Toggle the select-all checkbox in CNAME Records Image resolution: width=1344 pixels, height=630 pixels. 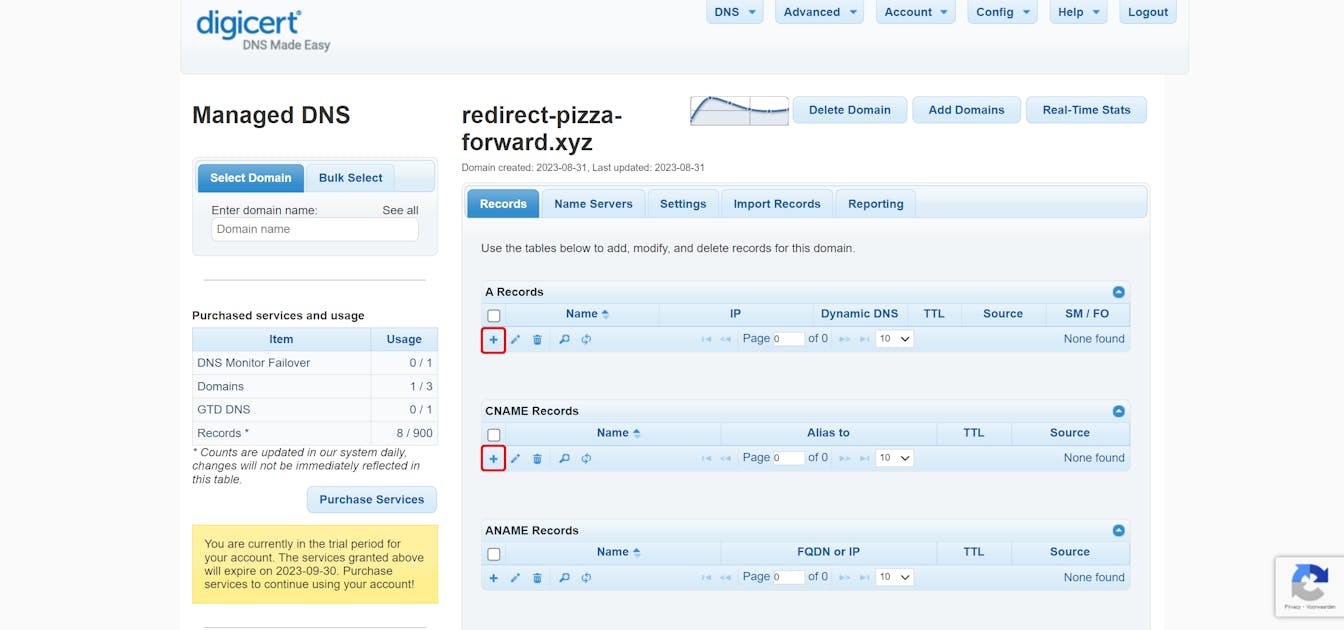(x=494, y=435)
